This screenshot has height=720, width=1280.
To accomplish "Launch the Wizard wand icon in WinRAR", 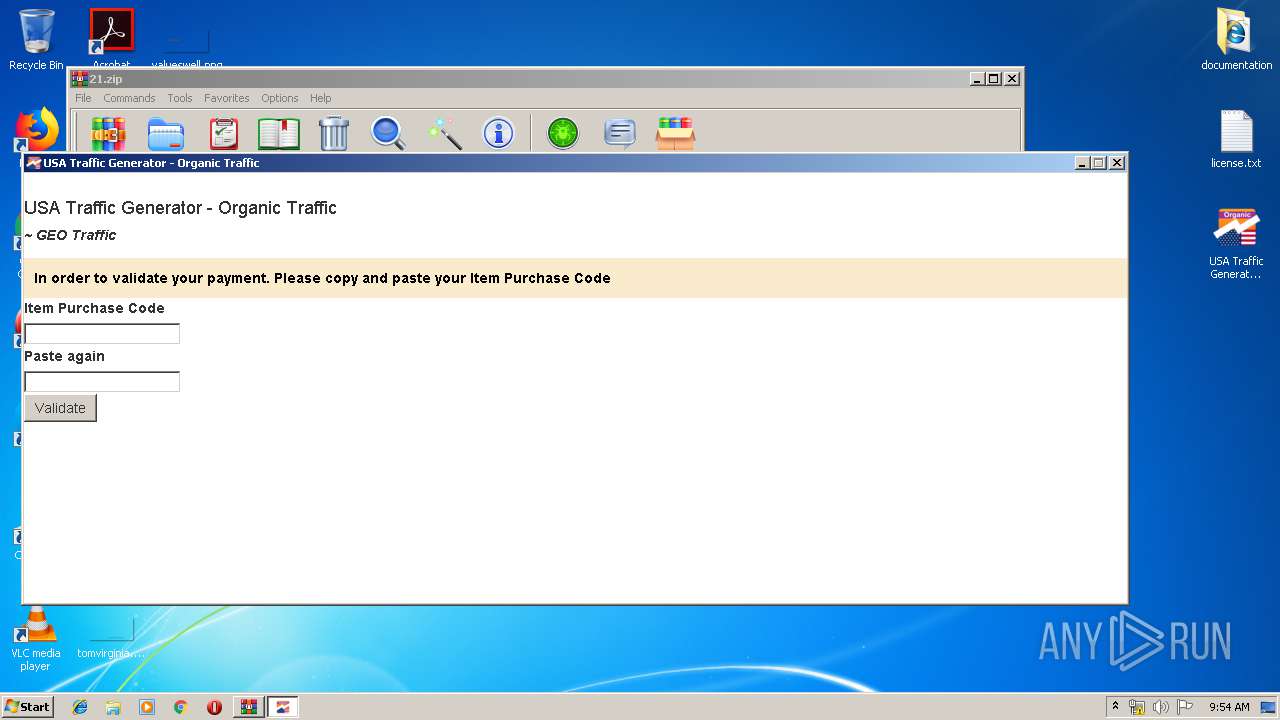I will click(444, 133).
